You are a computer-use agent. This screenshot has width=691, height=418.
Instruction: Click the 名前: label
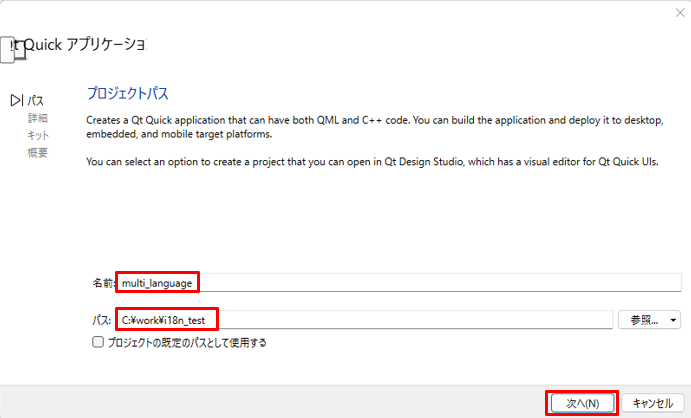tap(104, 283)
